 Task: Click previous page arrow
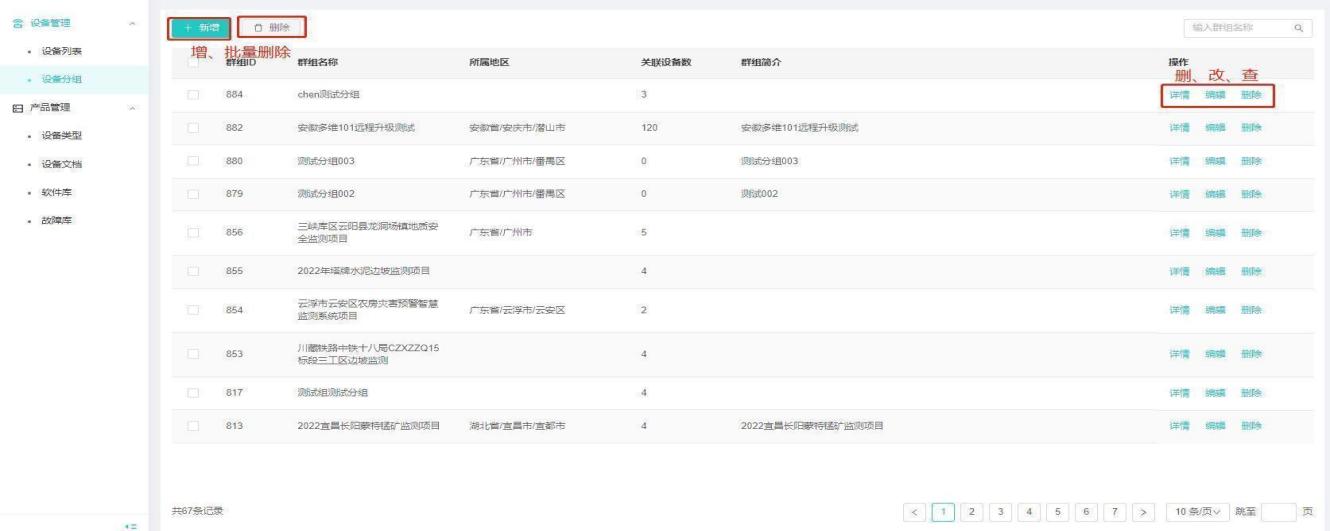[918, 511]
